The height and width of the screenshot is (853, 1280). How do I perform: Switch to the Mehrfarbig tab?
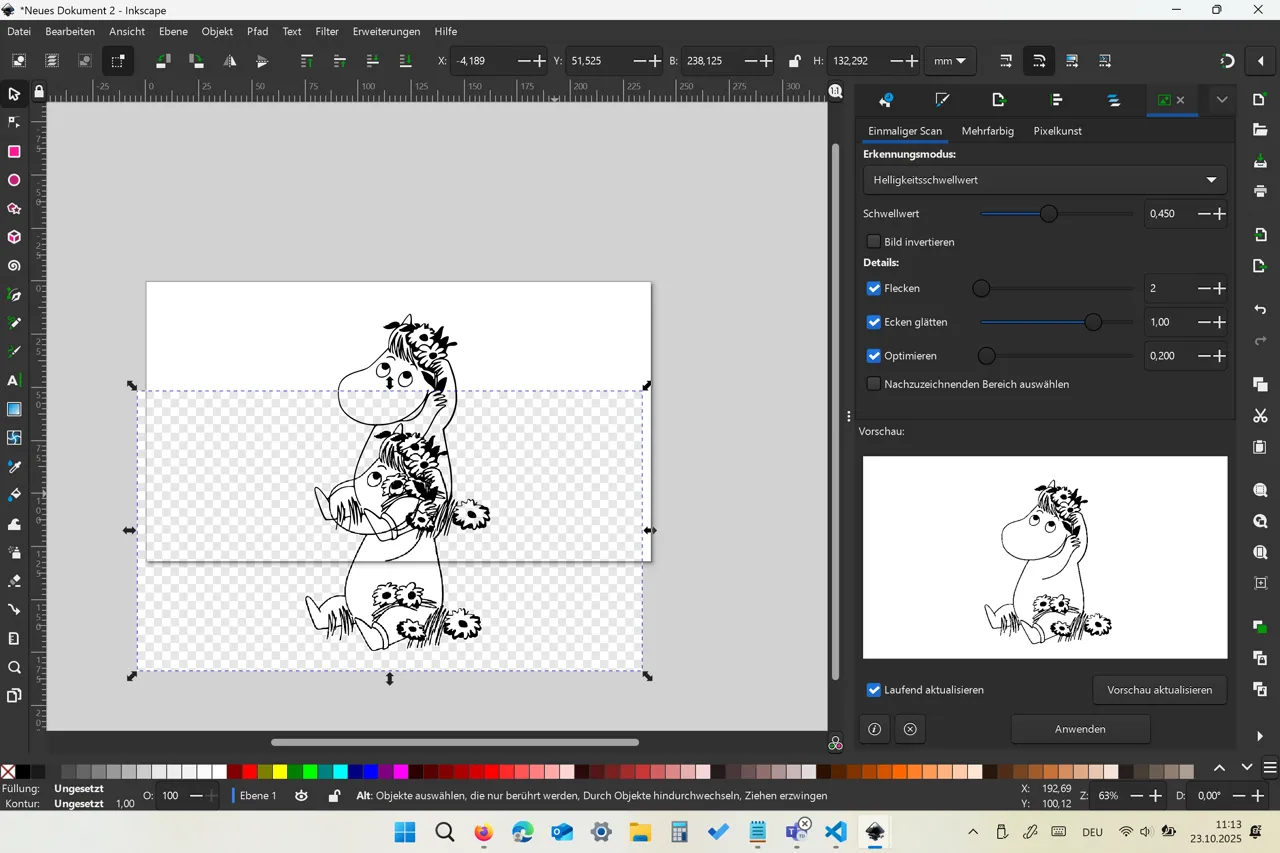click(x=988, y=131)
